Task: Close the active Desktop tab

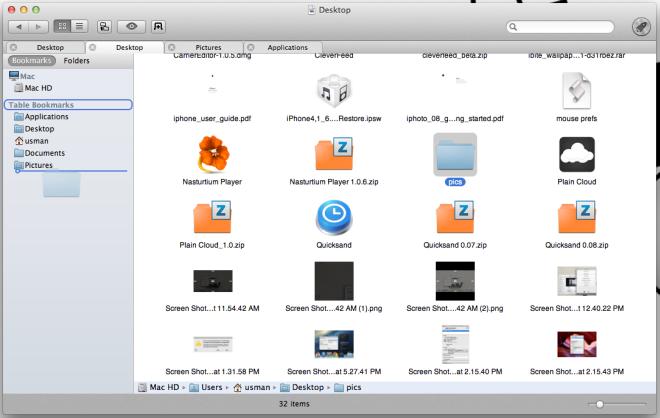Action: click(93, 47)
